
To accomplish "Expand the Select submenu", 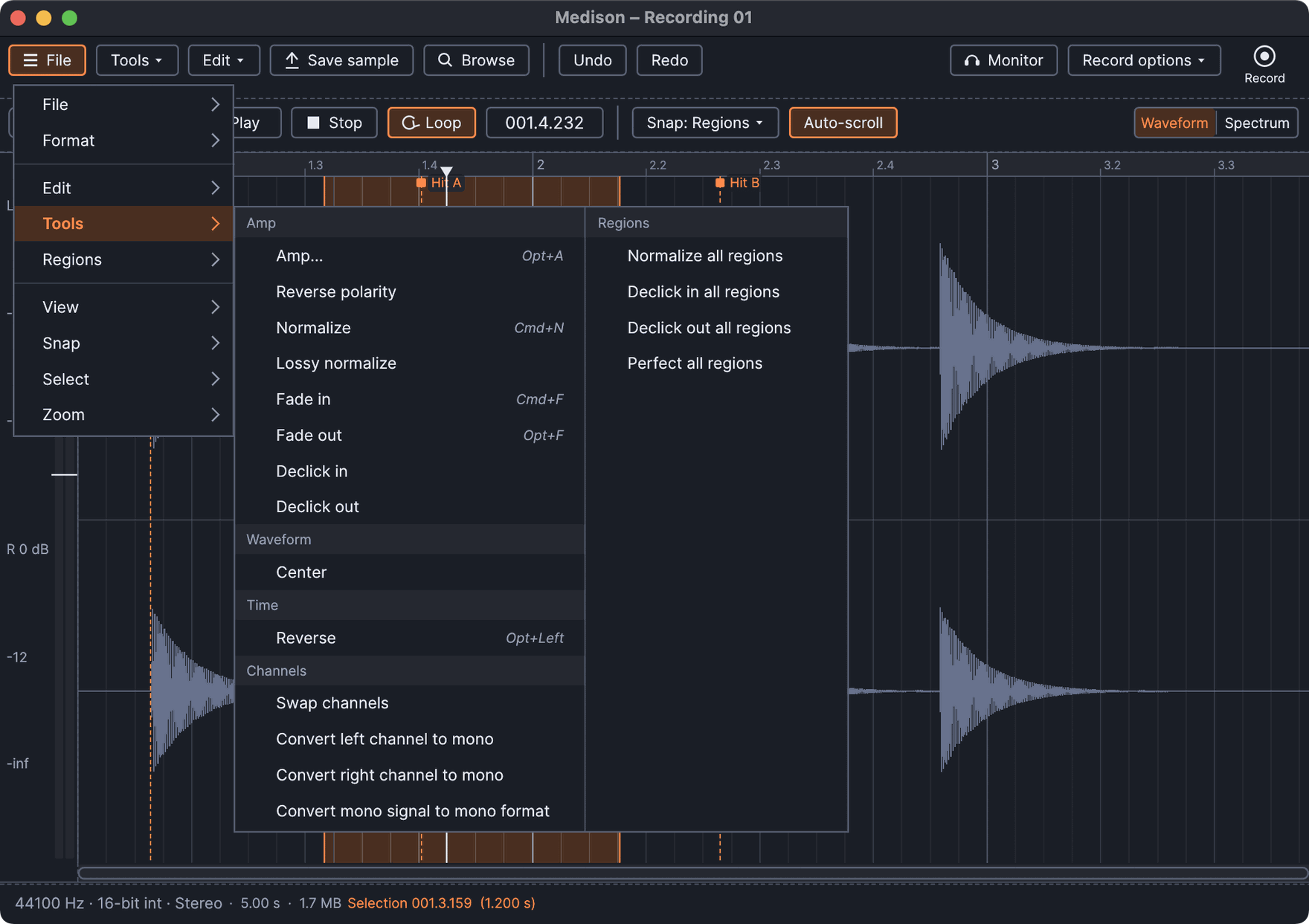I will [x=123, y=379].
